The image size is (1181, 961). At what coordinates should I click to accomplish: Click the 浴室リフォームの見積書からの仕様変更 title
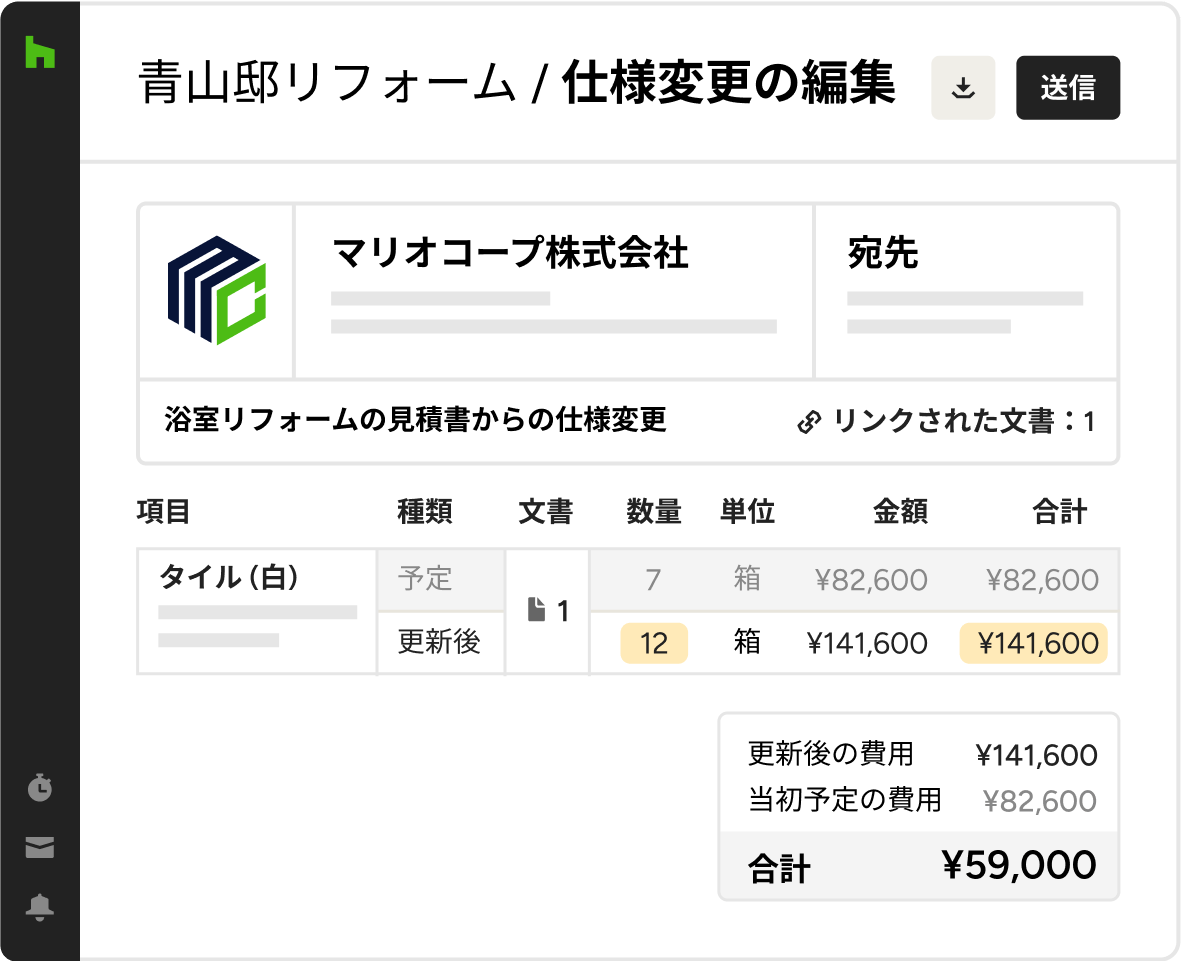(x=415, y=420)
